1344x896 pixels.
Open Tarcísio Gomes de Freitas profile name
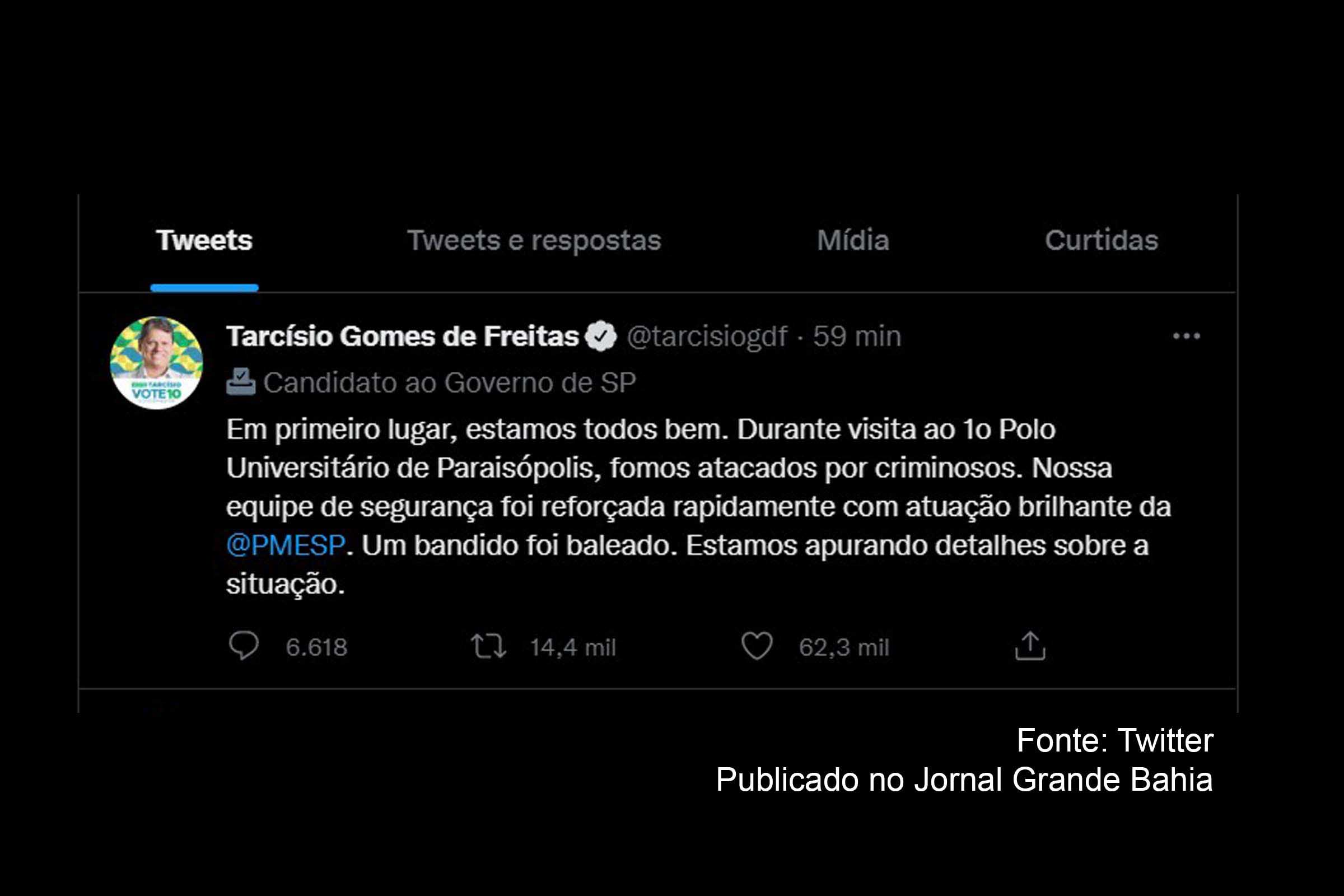(400, 337)
